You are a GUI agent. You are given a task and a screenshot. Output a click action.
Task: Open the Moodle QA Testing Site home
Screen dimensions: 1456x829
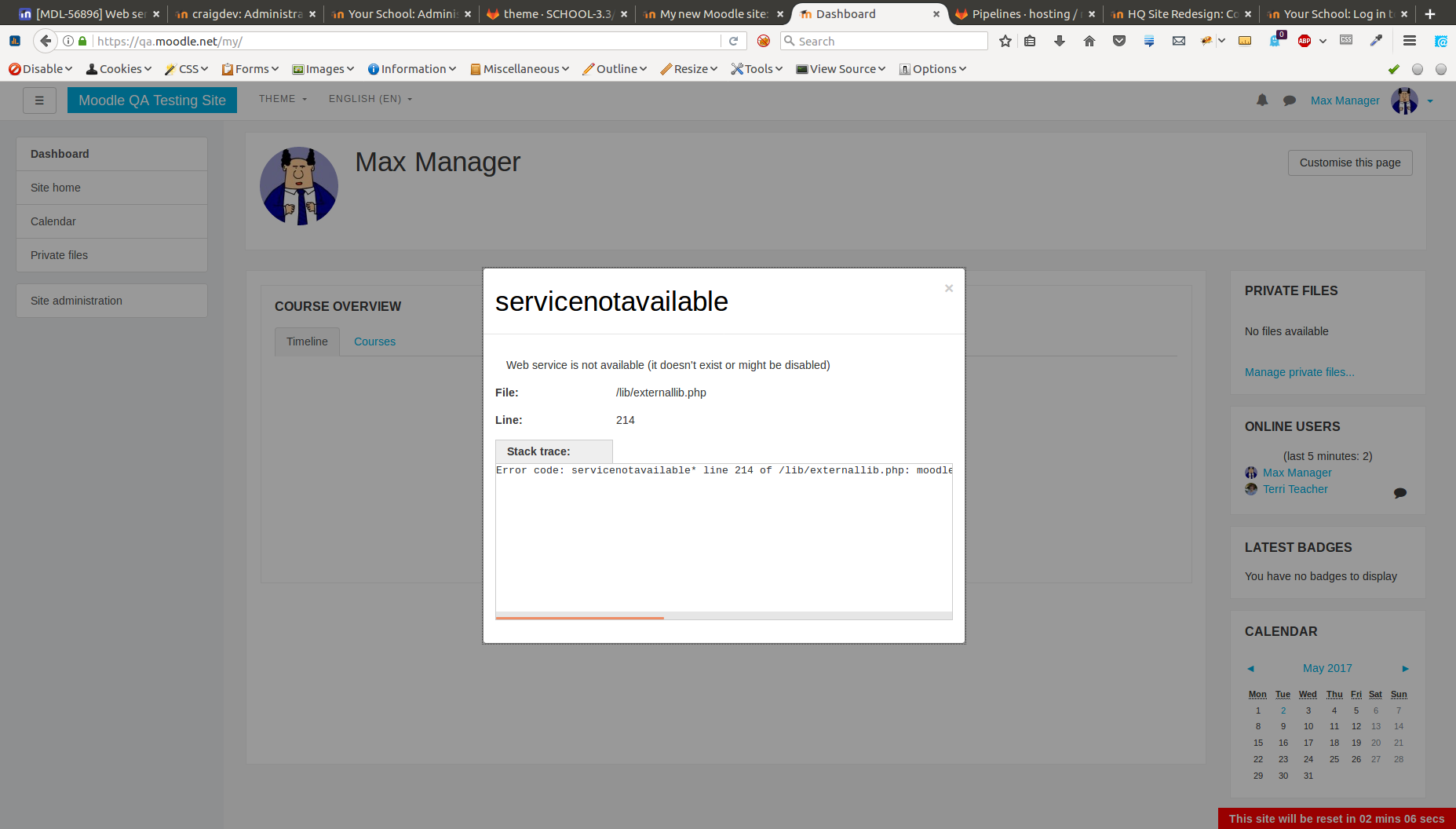tap(152, 100)
